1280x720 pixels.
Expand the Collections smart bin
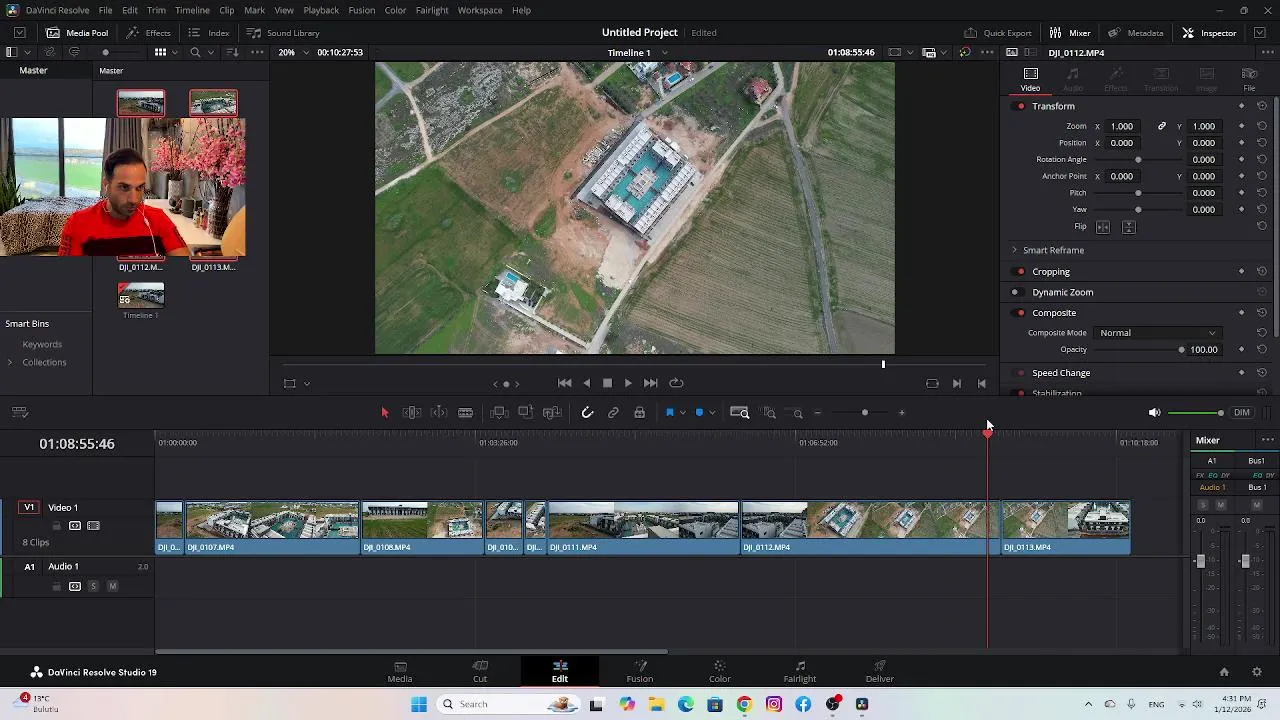pos(10,362)
